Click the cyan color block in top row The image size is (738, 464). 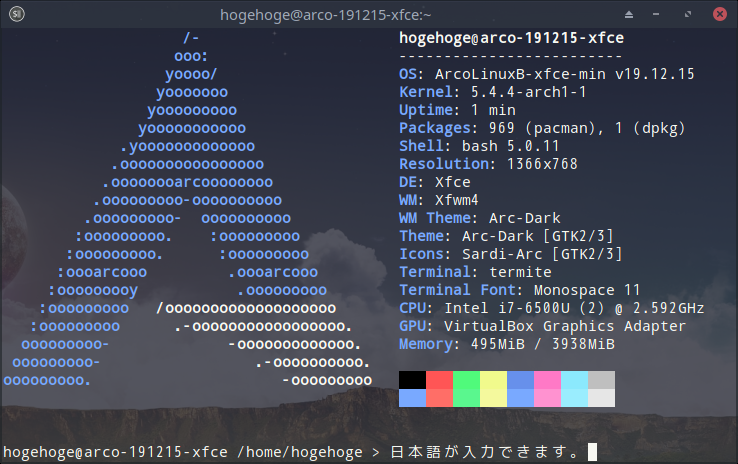pyautogui.click(x=574, y=380)
